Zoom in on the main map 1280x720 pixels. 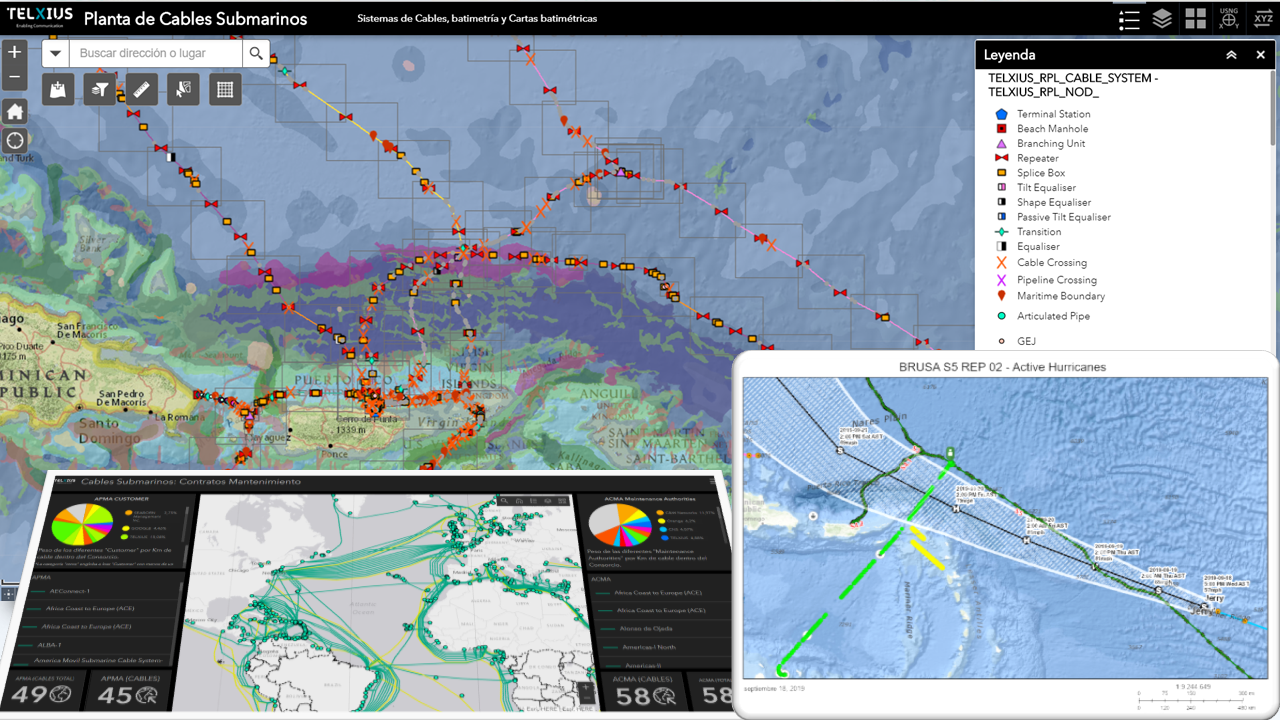14,53
